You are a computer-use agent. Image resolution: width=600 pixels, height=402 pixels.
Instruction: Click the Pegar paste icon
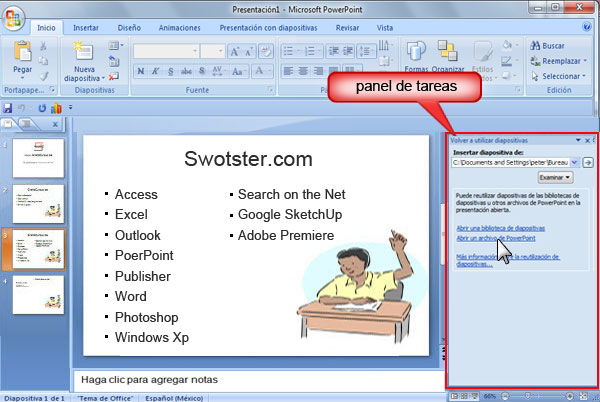click(x=23, y=52)
